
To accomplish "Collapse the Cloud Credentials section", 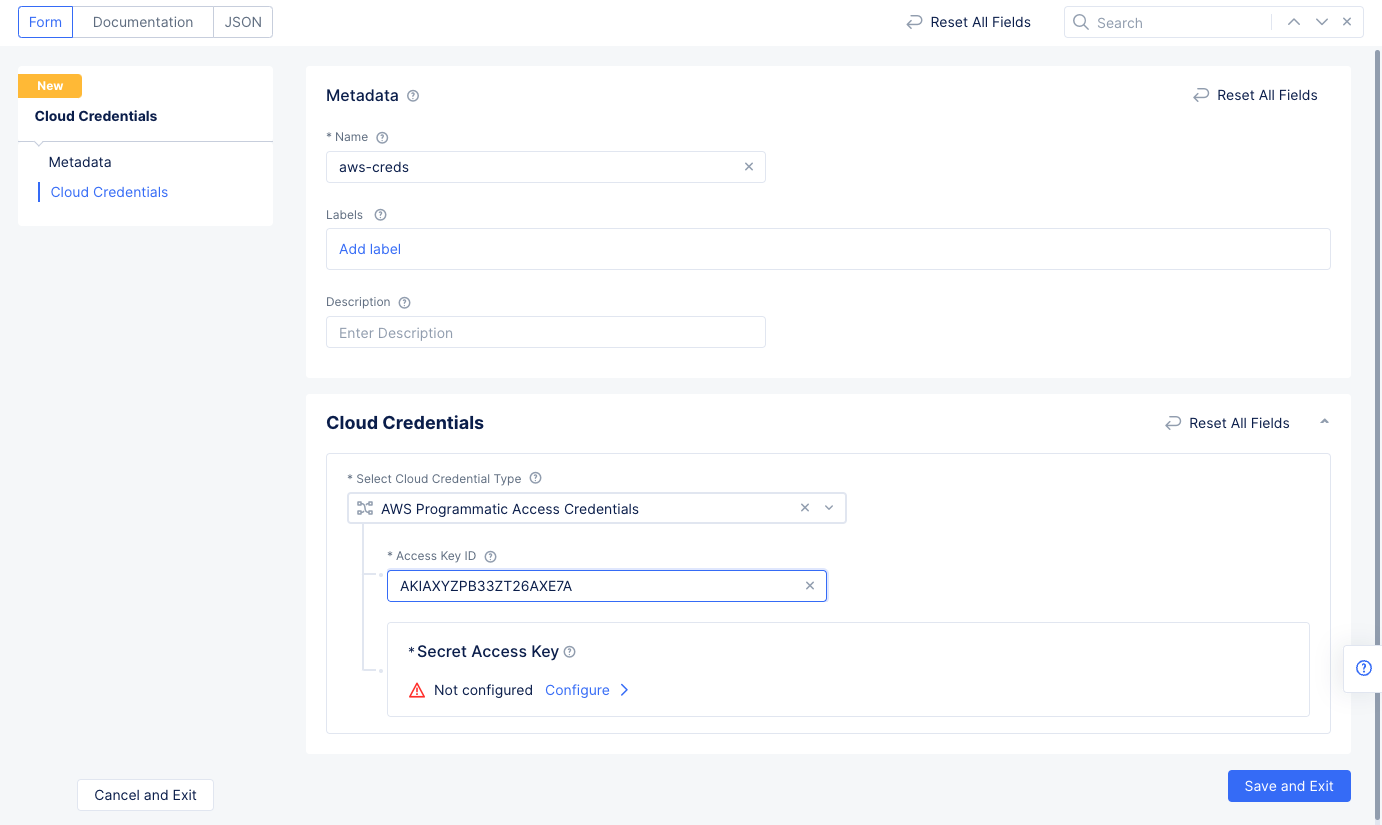I will [1325, 422].
